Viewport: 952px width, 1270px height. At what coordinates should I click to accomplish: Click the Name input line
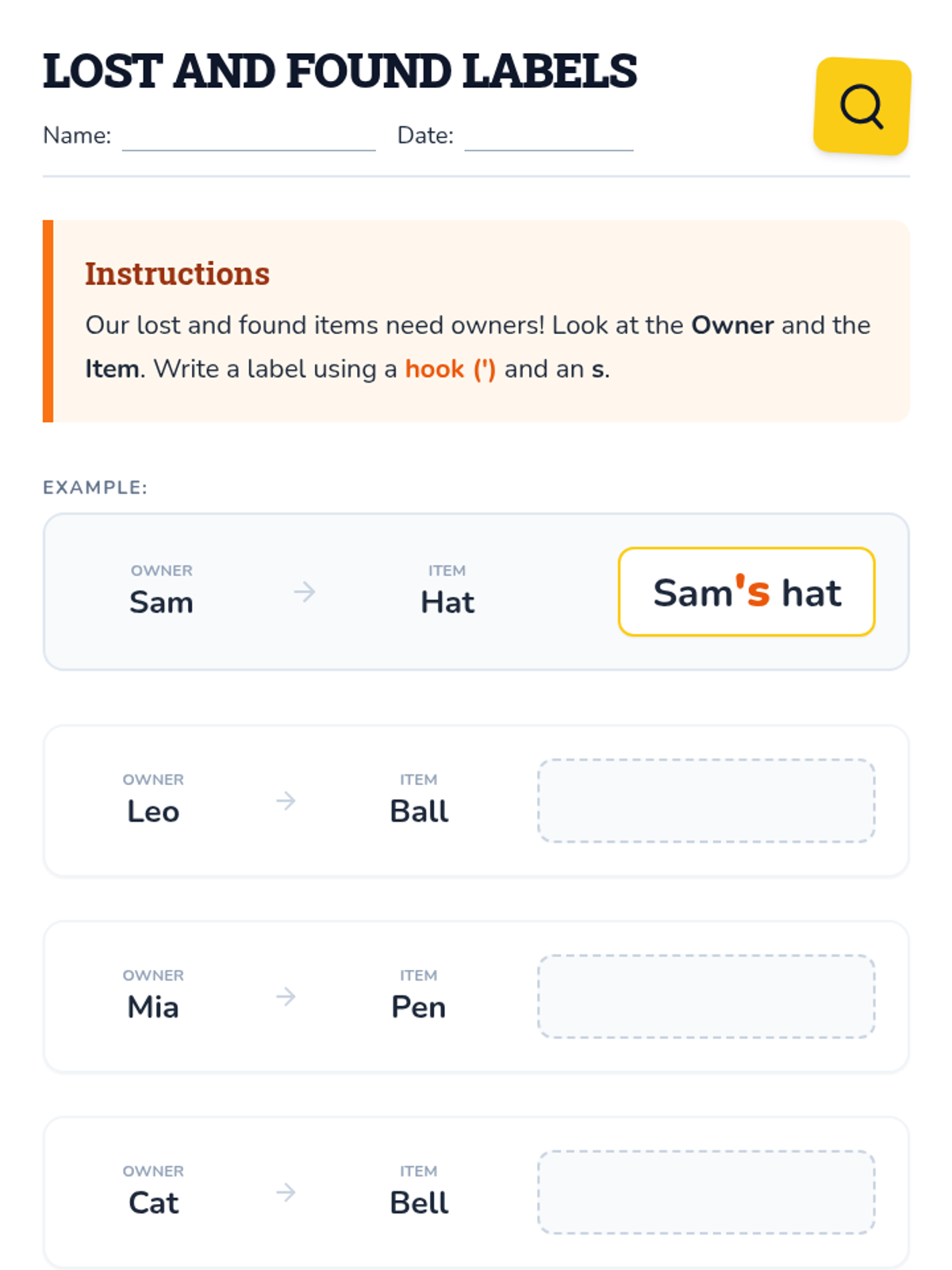pos(248,138)
